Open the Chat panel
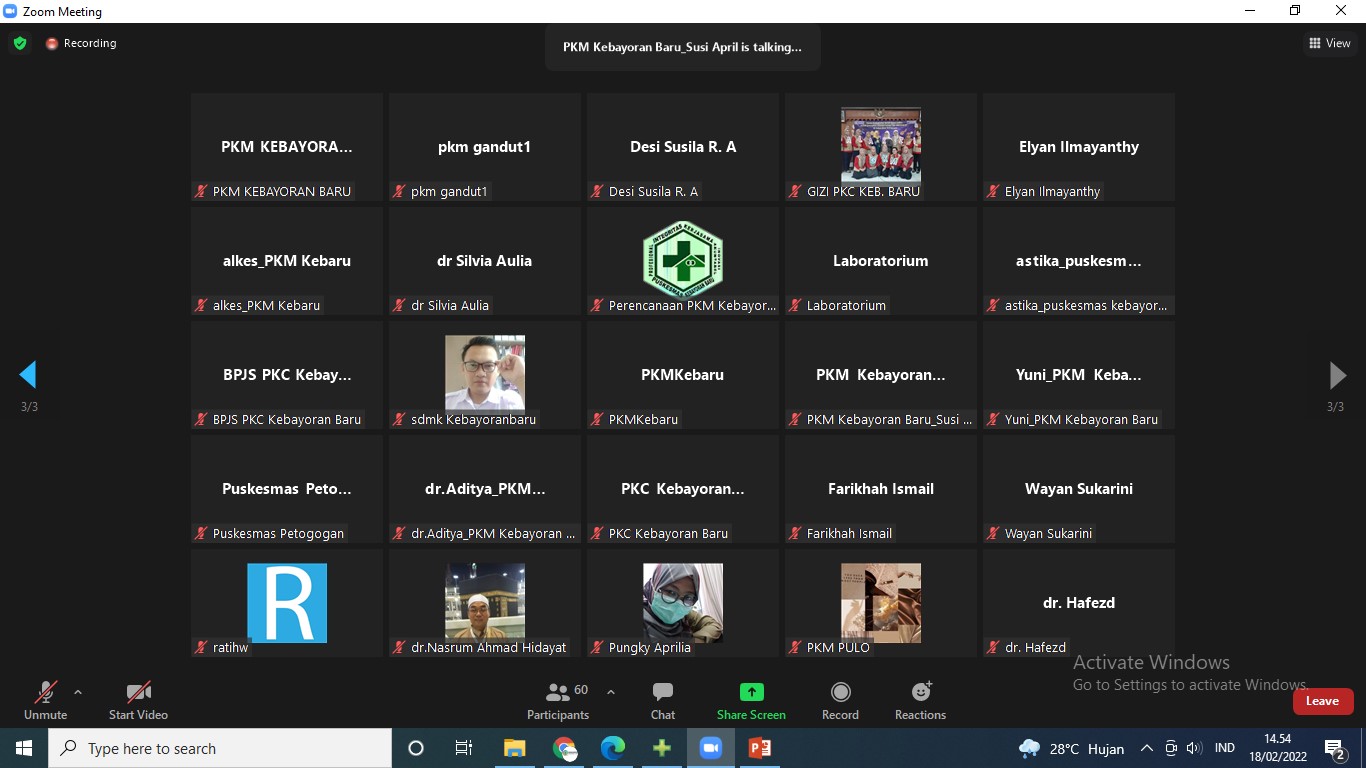 (x=663, y=700)
